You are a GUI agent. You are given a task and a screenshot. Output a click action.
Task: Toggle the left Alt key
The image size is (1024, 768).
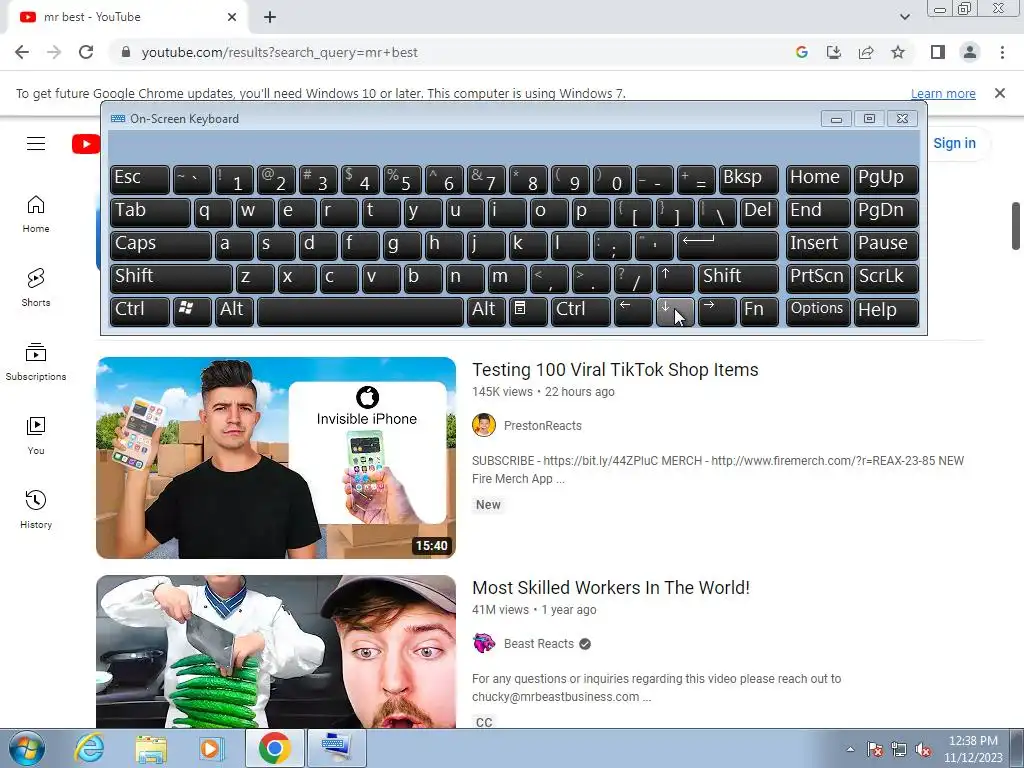[234, 311]
